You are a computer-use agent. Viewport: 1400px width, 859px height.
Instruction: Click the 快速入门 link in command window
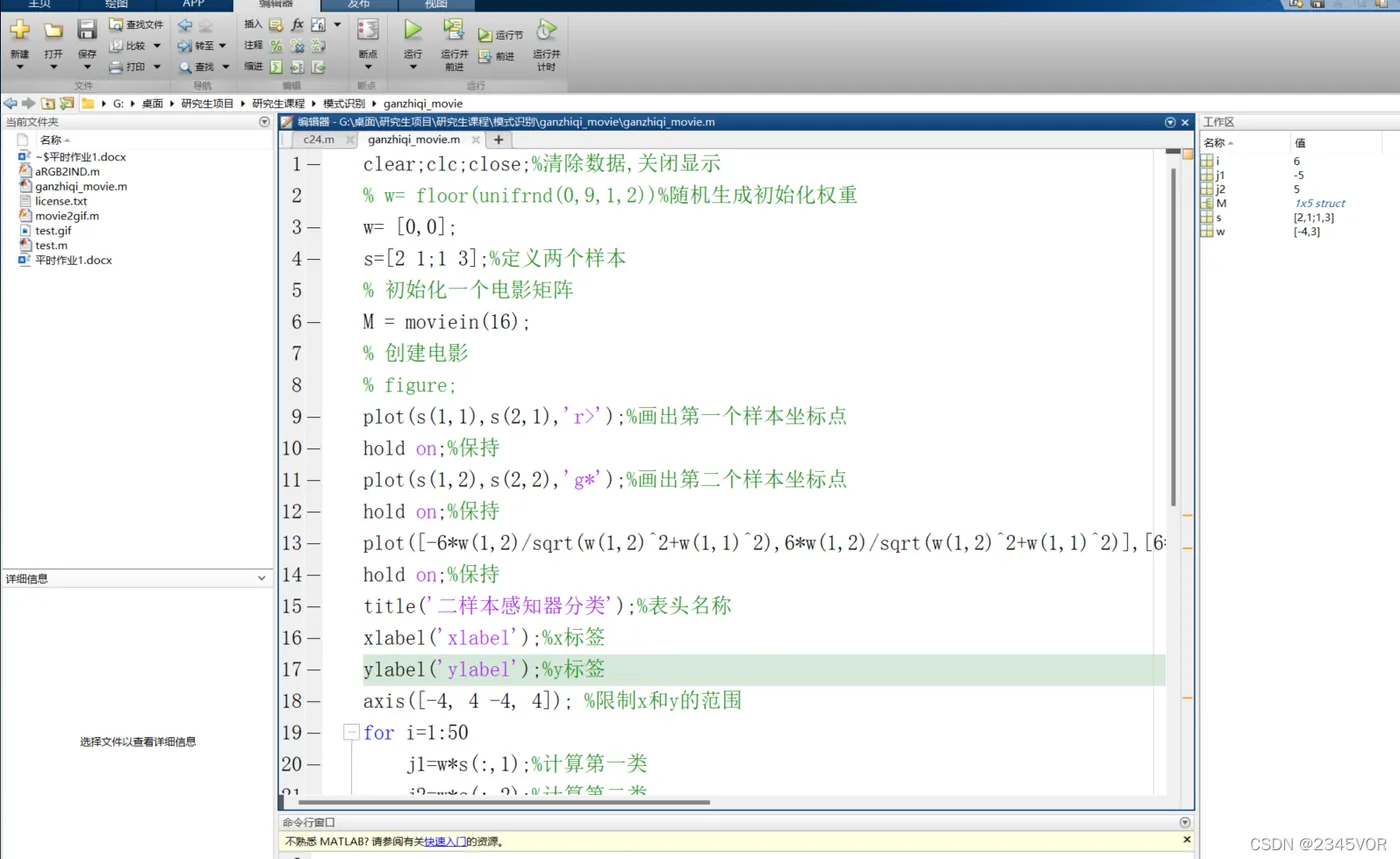point(445,842)
